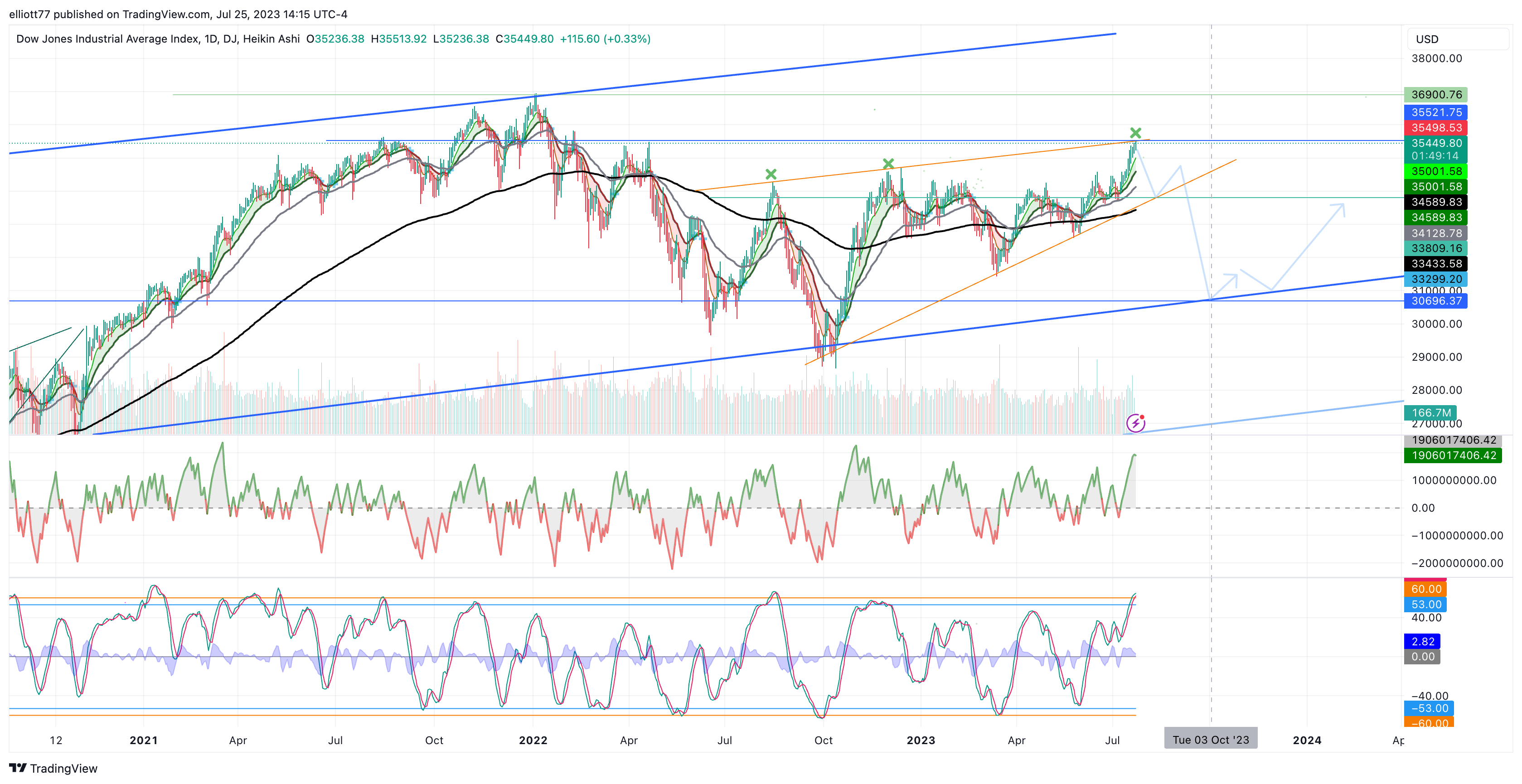Click the 30000.00 price axis tick
Viewport: 1522px width, 784px height.
click(x=1437, y=324)
